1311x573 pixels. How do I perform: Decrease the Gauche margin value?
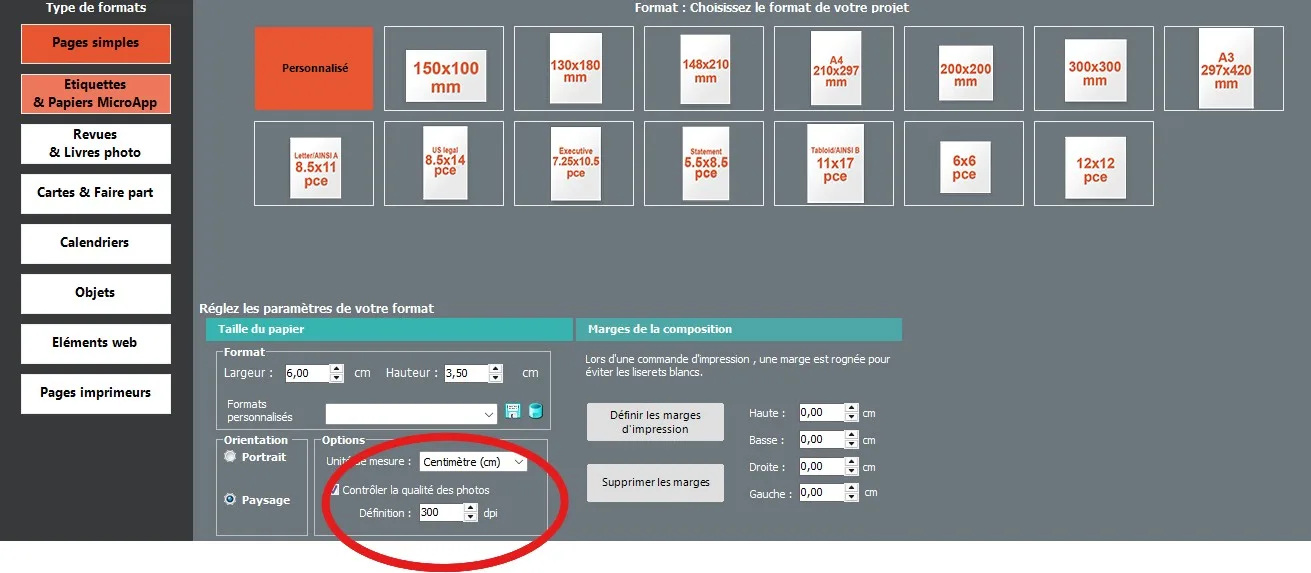click(851, 497)
